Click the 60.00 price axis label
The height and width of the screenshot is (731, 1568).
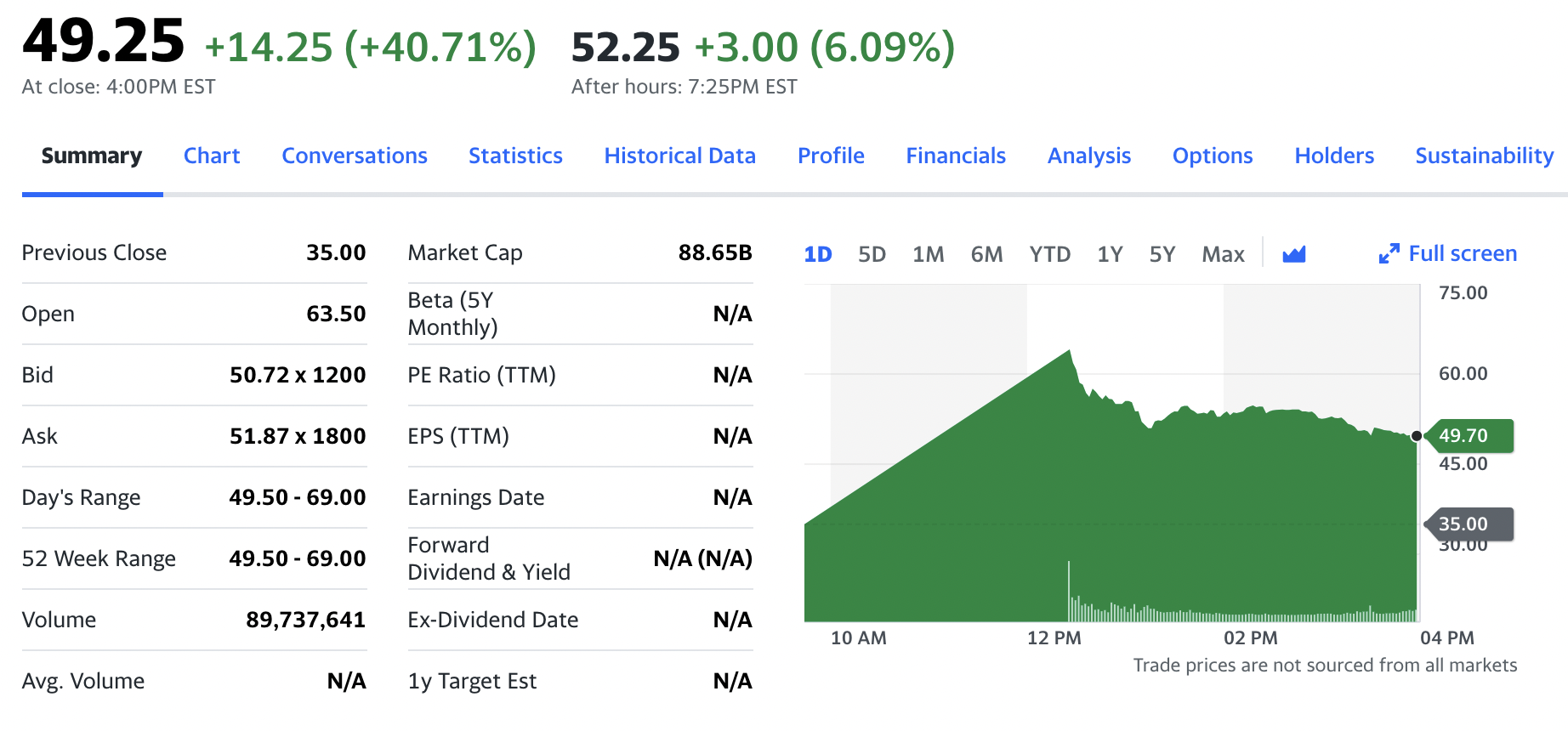point(1463,374)
